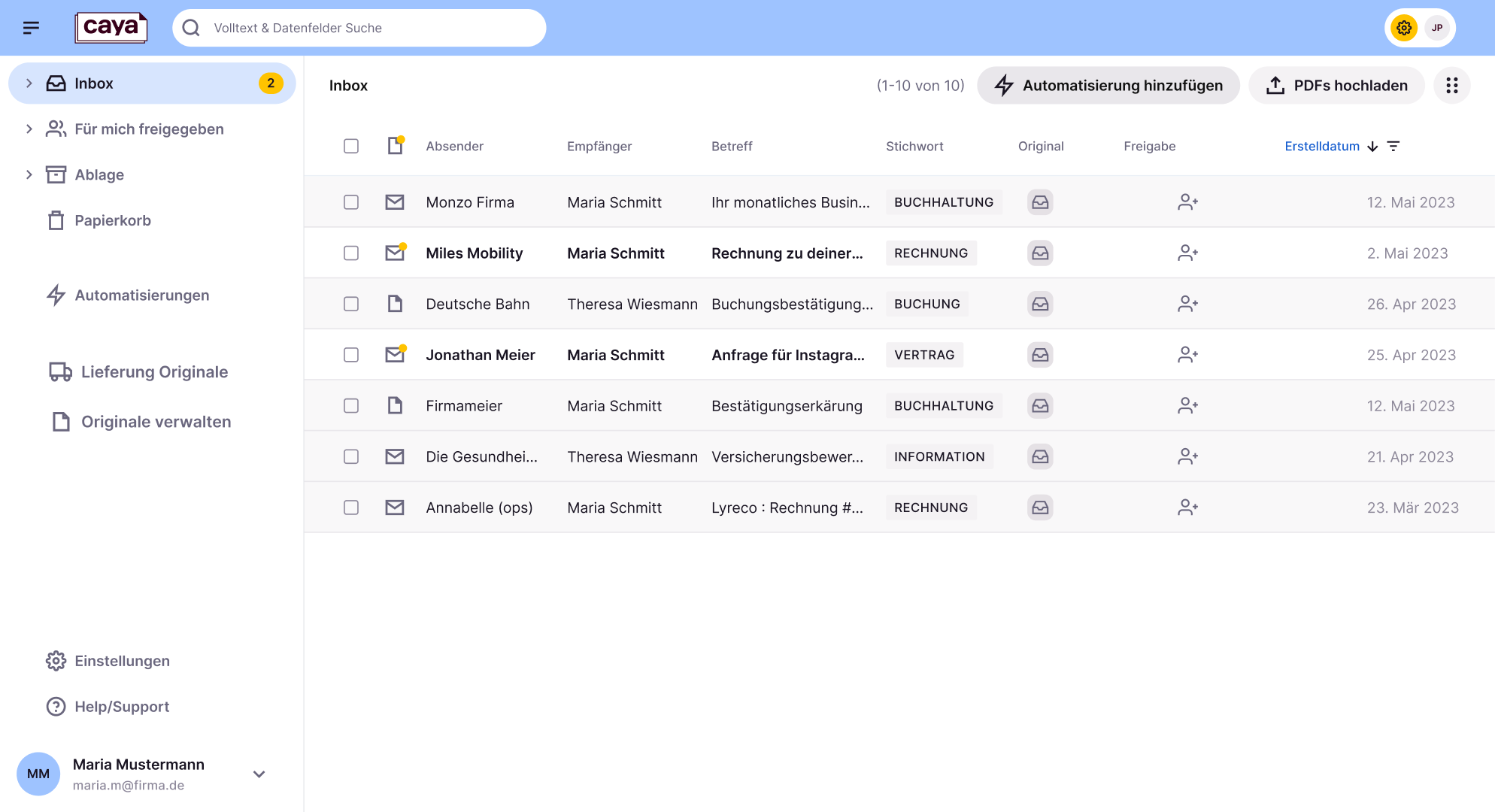Image resolution: width=1495 pixels, height=812 pixels.
Task: Click the Volltext & Datenfelder search field
Action: click(x=359, y=28)
